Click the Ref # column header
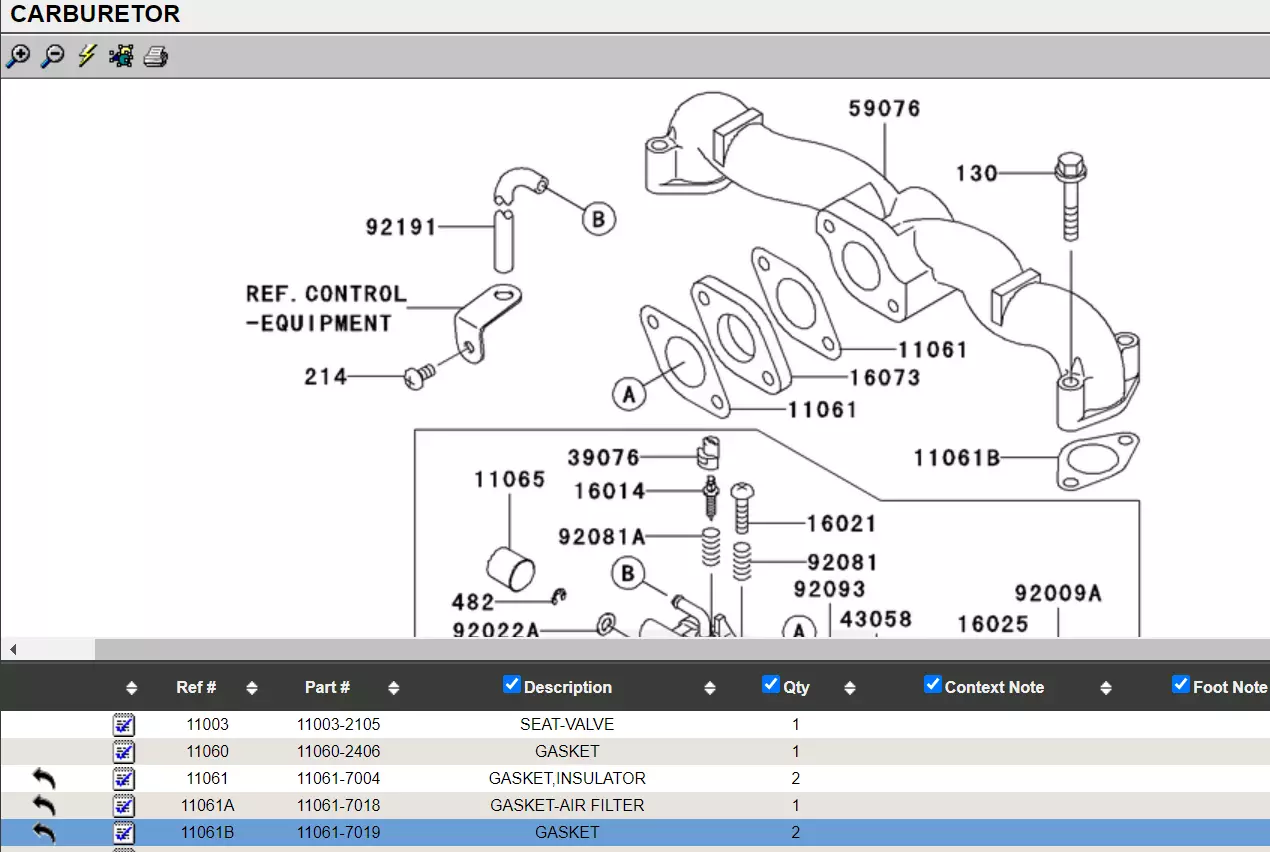 [196, 687]
